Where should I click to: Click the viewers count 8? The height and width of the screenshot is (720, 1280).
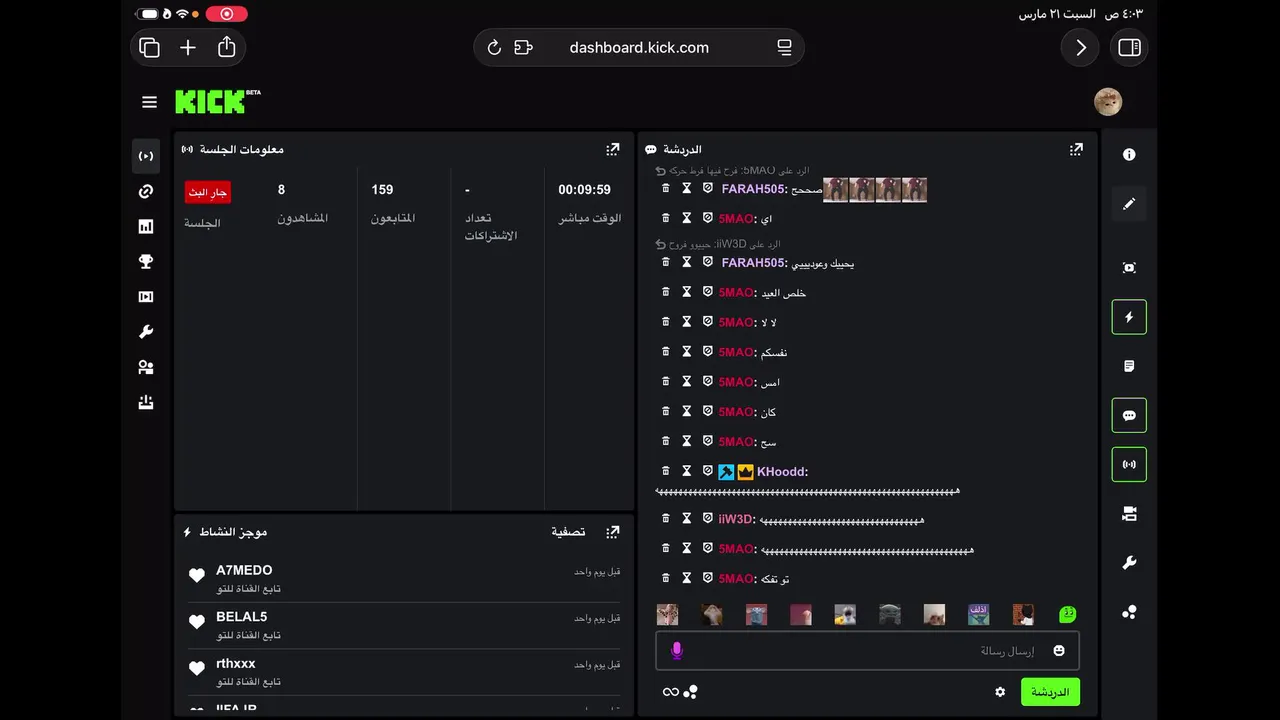coord(281,190)
